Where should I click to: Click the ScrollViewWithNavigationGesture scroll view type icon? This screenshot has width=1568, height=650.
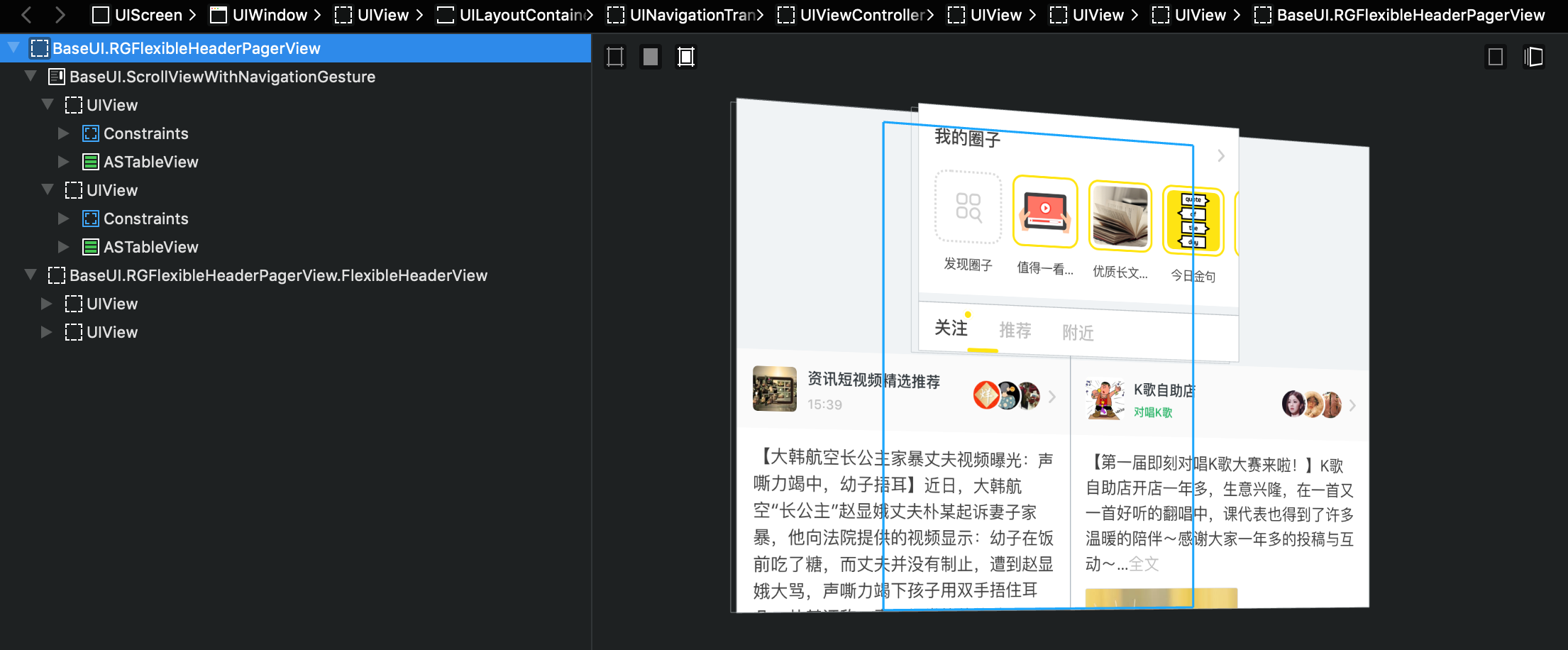tap(57, 77)
